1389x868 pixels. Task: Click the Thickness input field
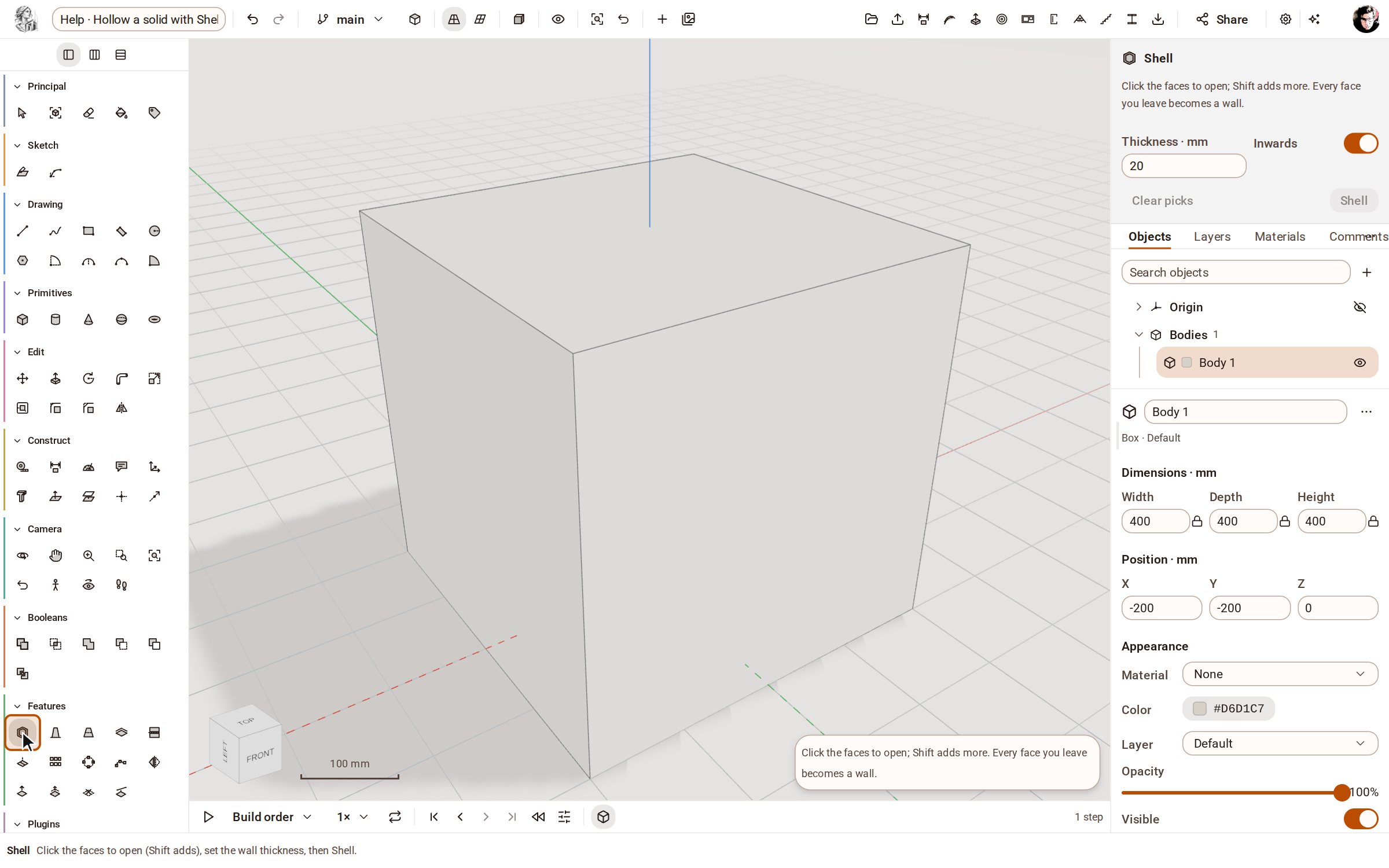coord(1184,166)
